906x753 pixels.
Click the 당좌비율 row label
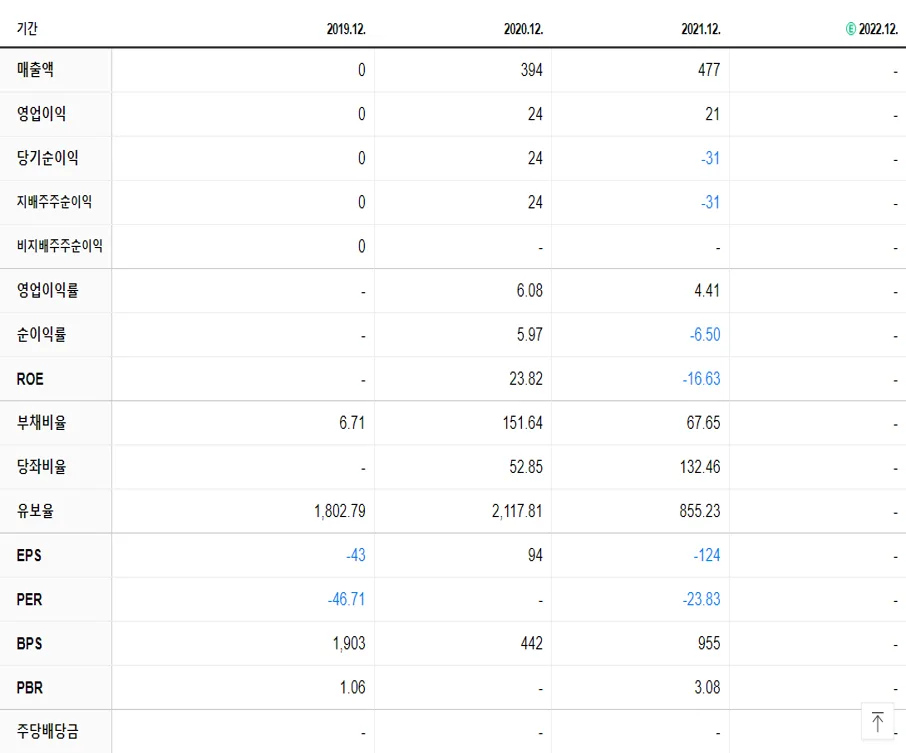click(x=42, y=466)
